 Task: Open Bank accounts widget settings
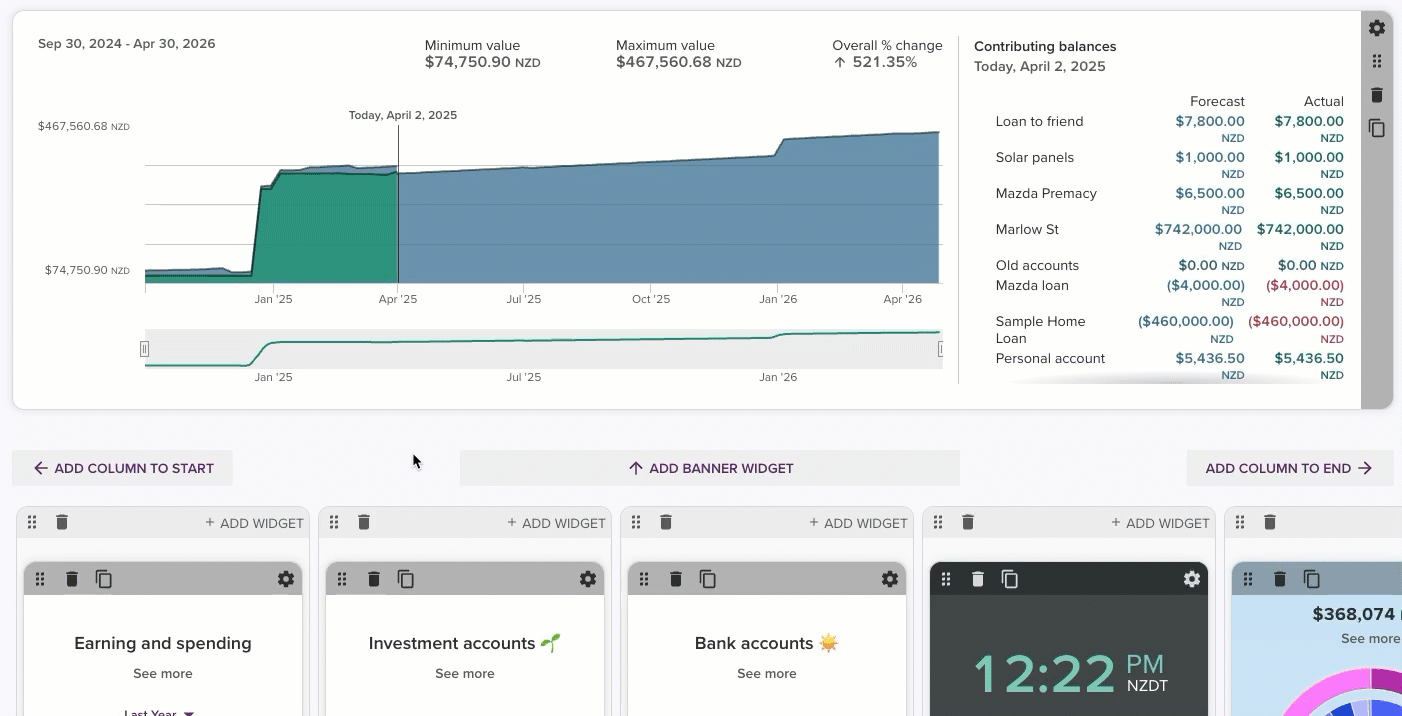click(x=890, y=579)
